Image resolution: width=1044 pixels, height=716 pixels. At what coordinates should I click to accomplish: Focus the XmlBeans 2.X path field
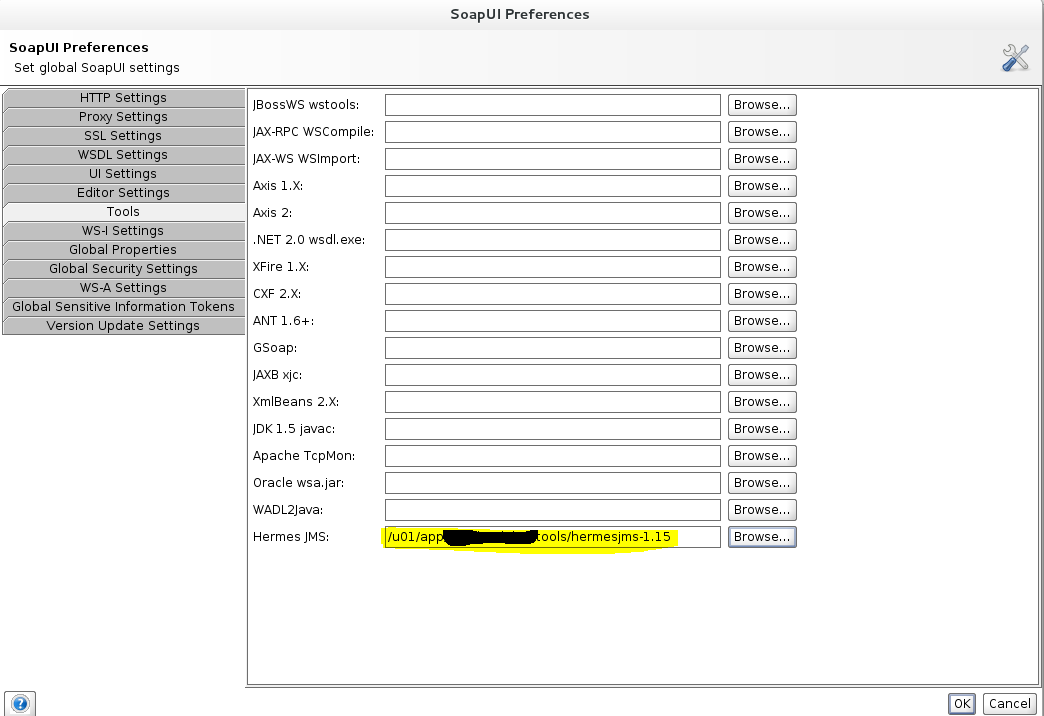click(x=553, y=402)
